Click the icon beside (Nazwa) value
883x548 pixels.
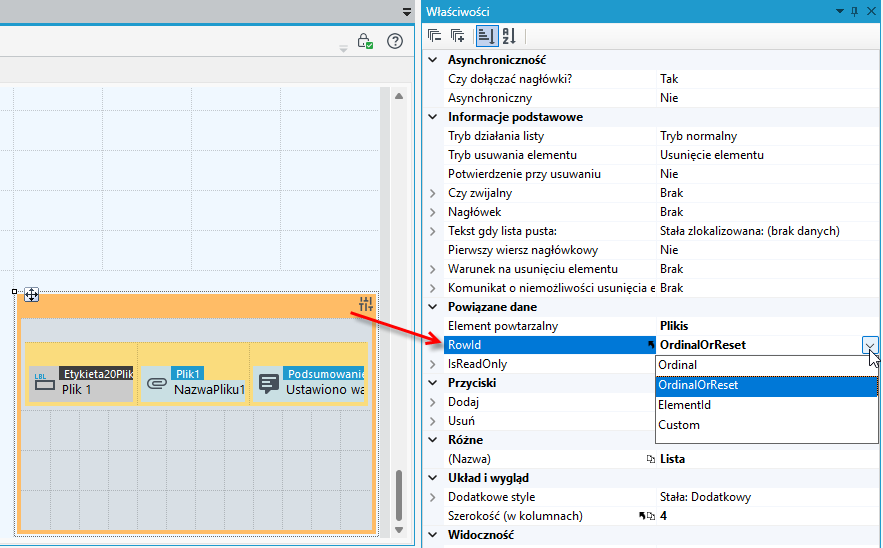click(650, 459)
